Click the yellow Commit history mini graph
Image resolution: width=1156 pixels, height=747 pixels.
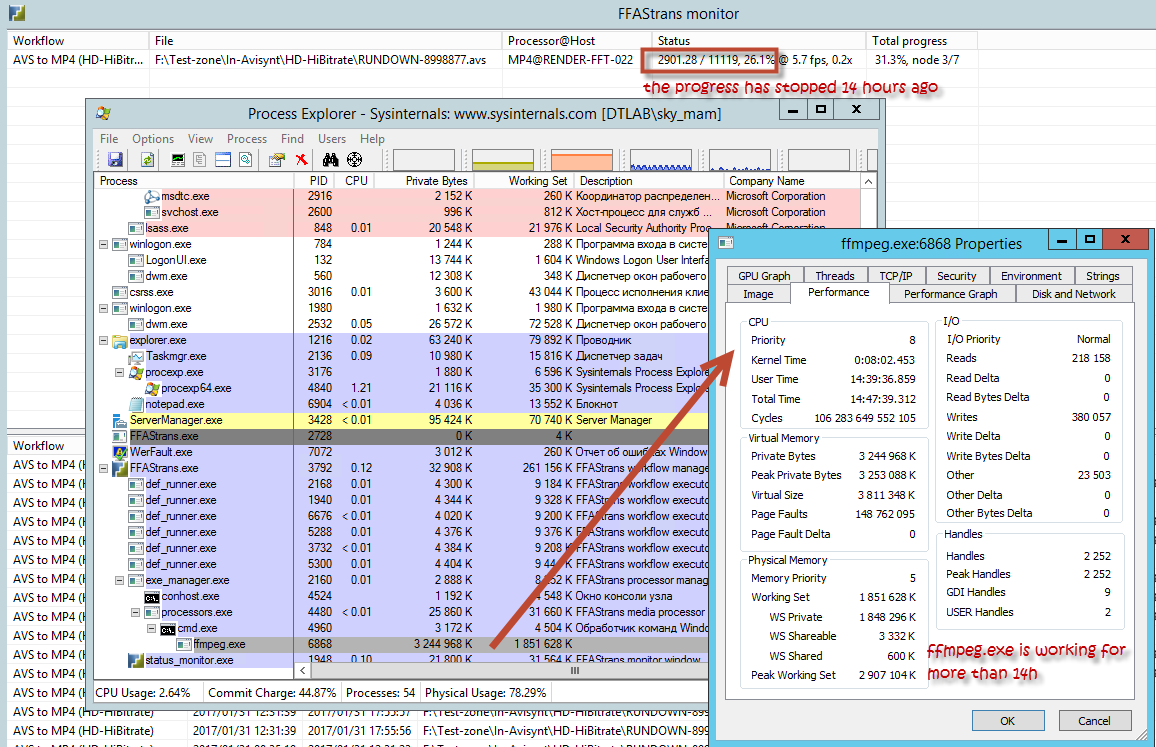503,160
